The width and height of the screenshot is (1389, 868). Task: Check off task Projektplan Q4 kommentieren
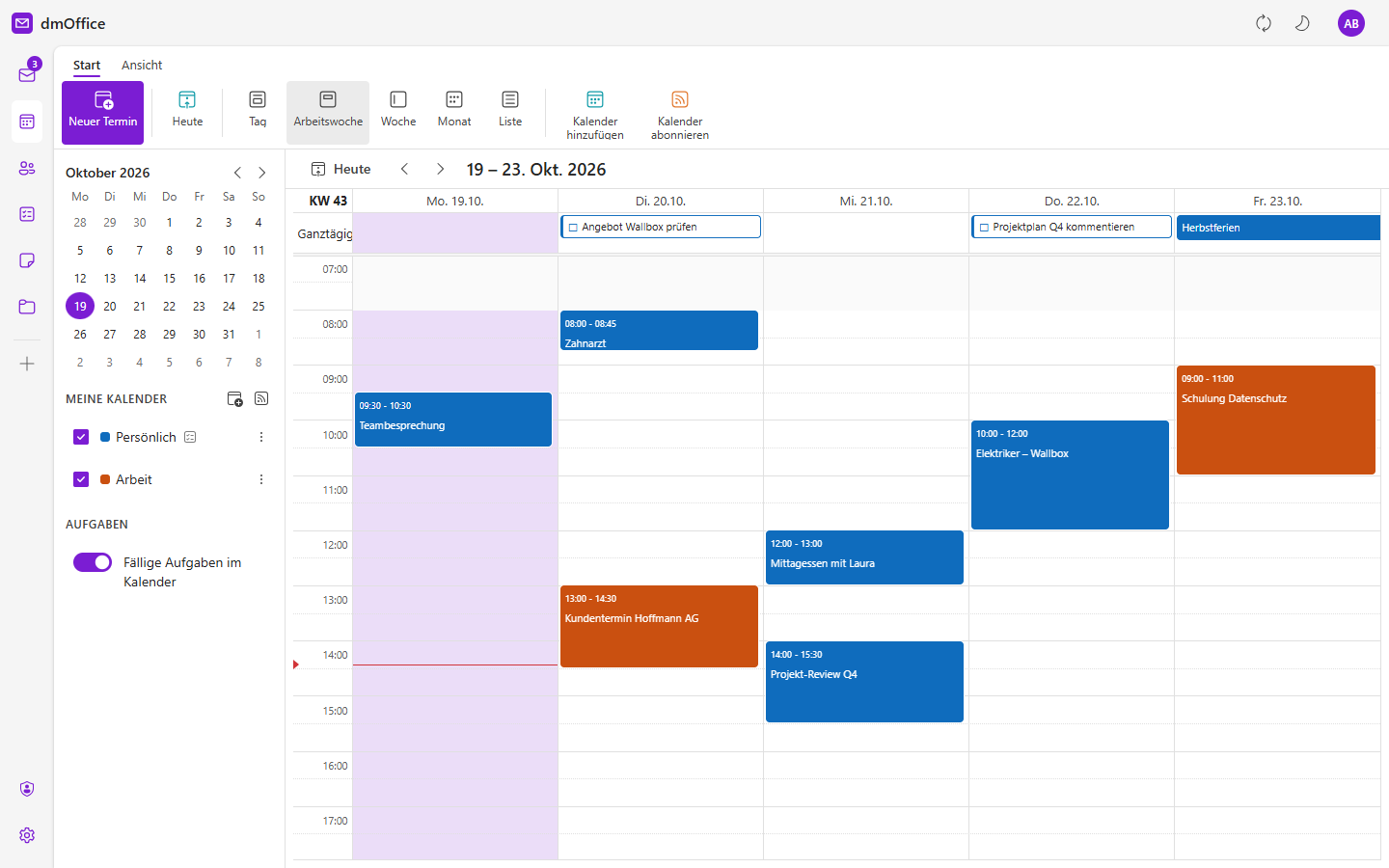(984, 228)
